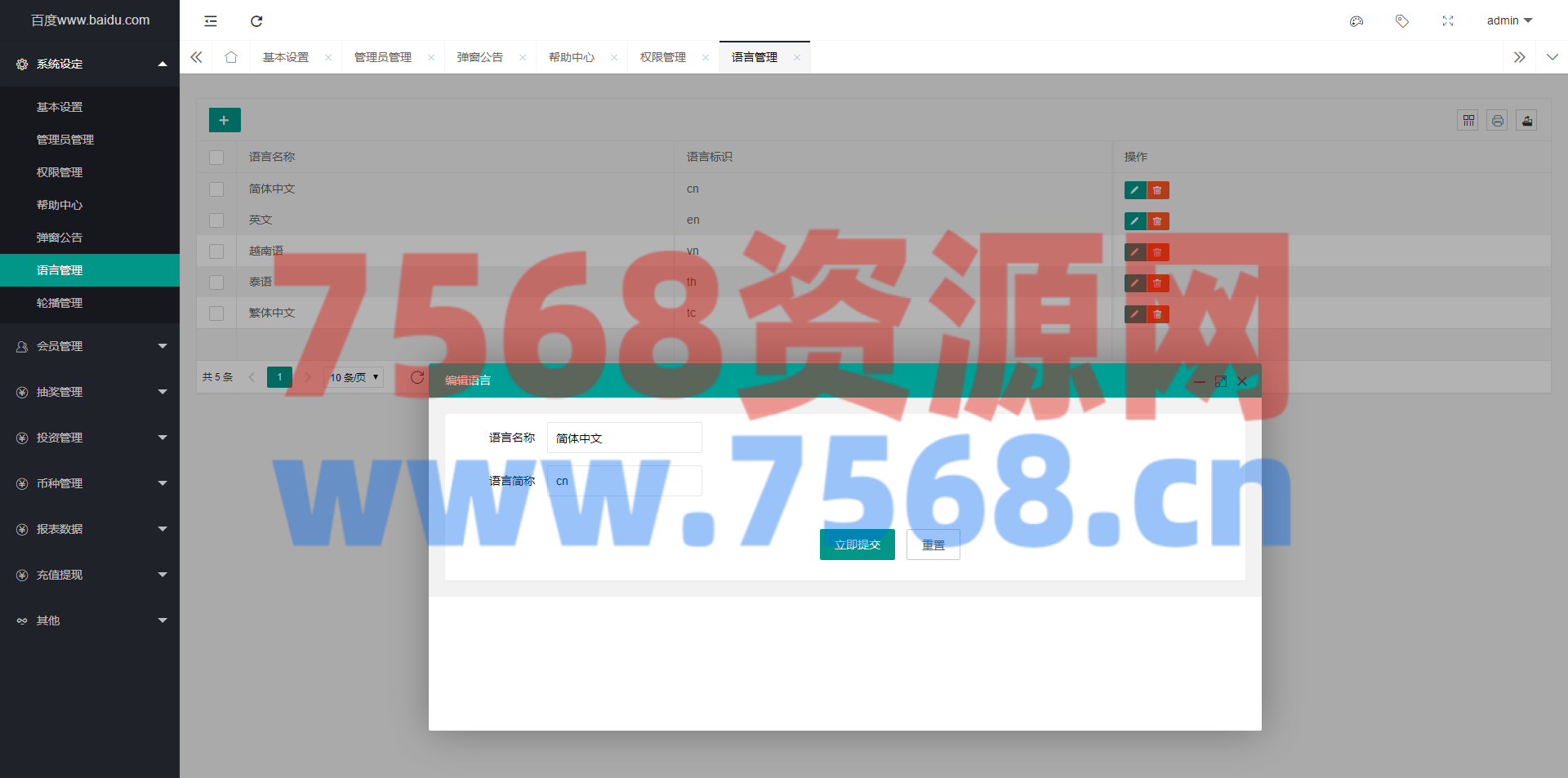This screenshot has width=1568, height=778.
Task: Toggle the select-all header checkbox
Action: (x=216, y=158)
